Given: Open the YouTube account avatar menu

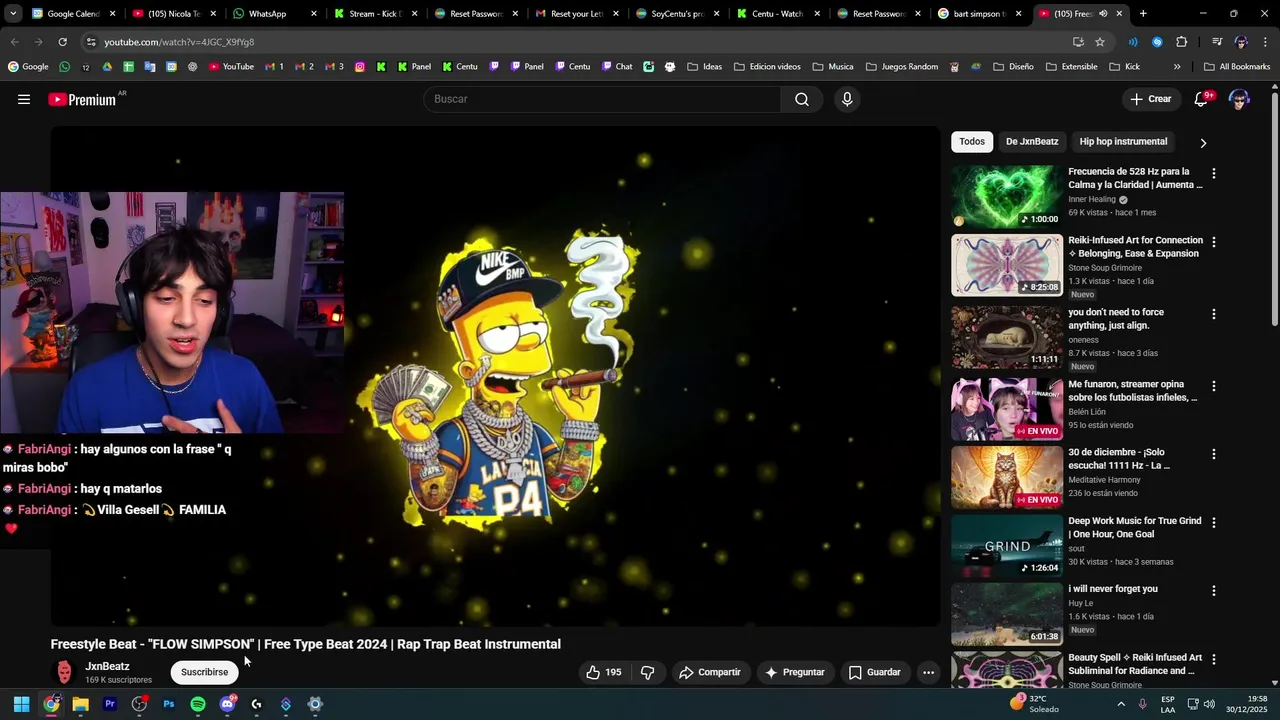Looking at the screenshot, I should tap(1239, 99).
